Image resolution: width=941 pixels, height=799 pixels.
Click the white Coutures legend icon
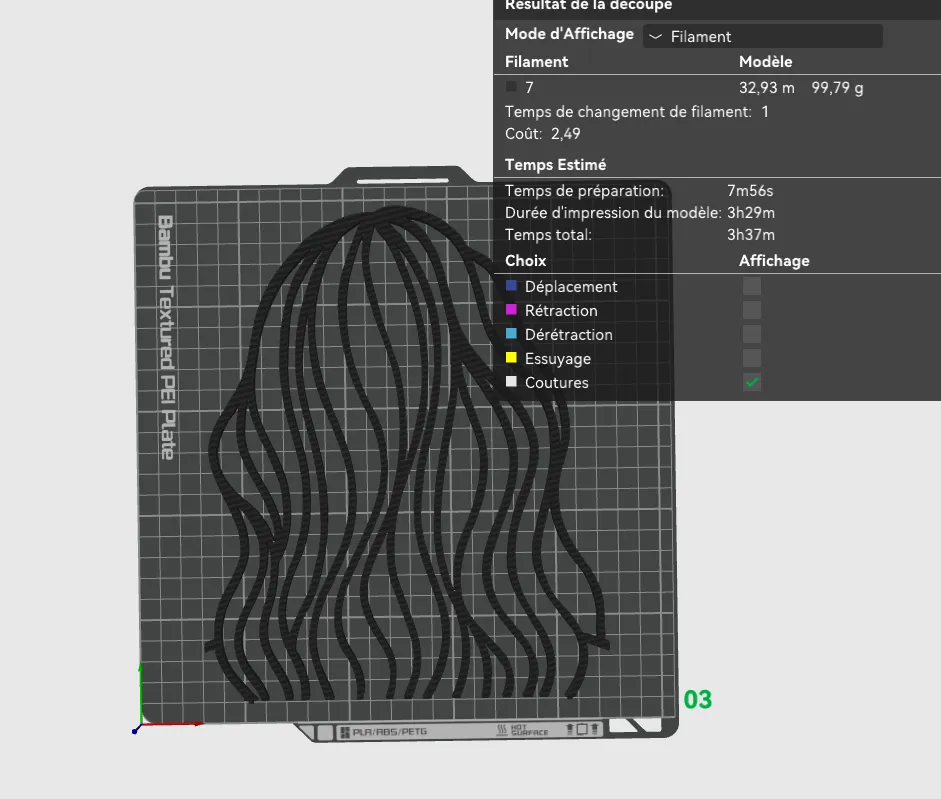pyautogui.click(x=512, y=382)
